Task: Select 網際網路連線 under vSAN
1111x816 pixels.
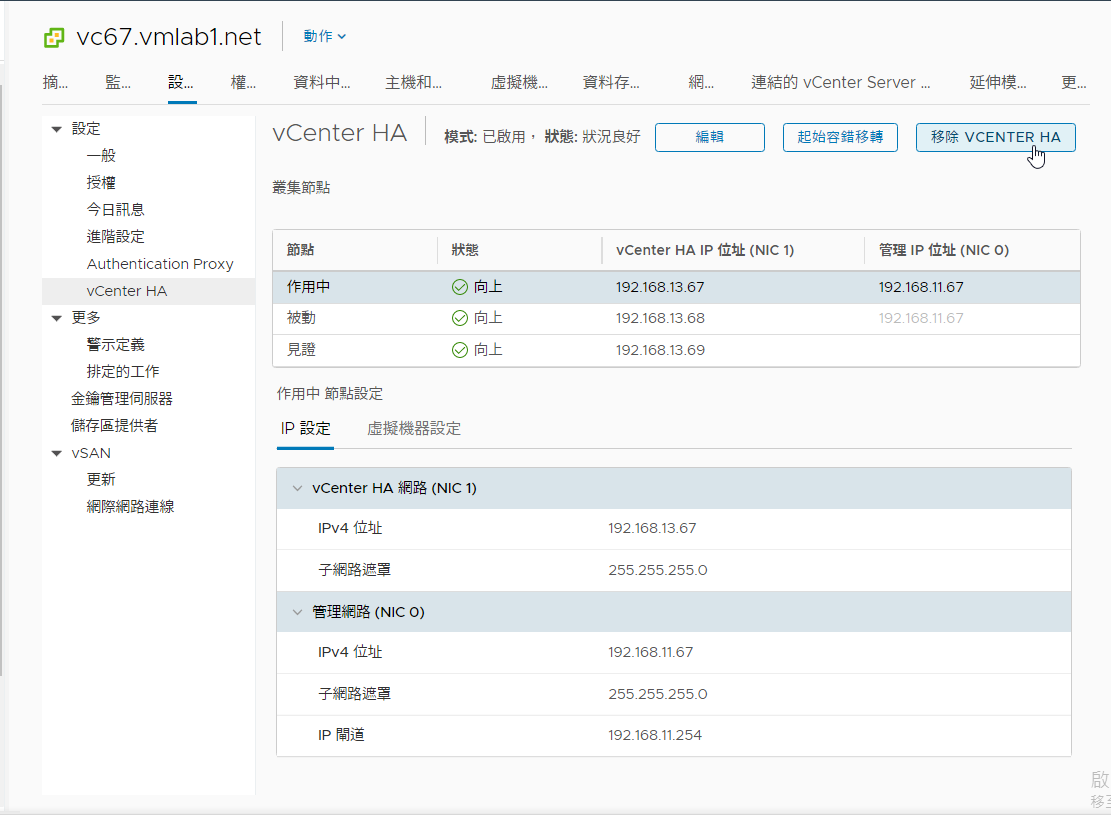Action: coord(130,506)
